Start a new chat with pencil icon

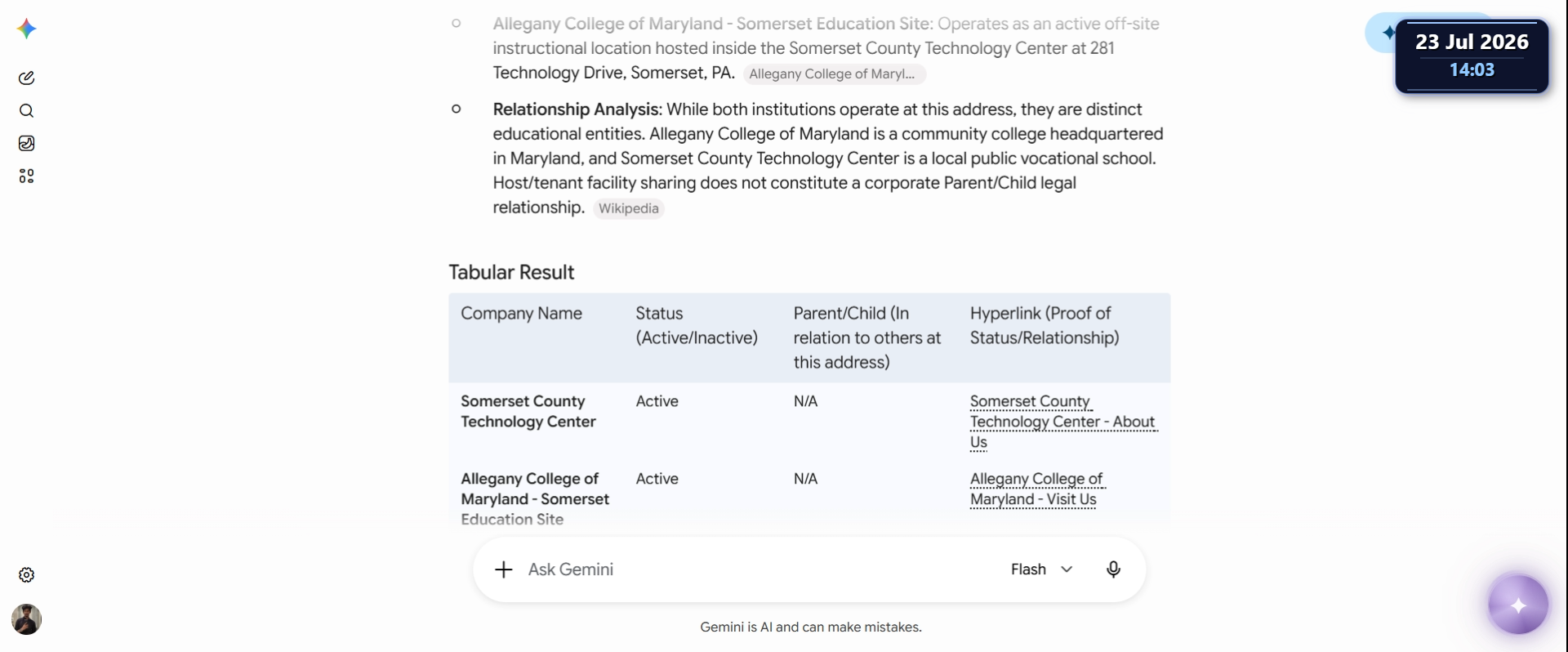click(26, 78)
